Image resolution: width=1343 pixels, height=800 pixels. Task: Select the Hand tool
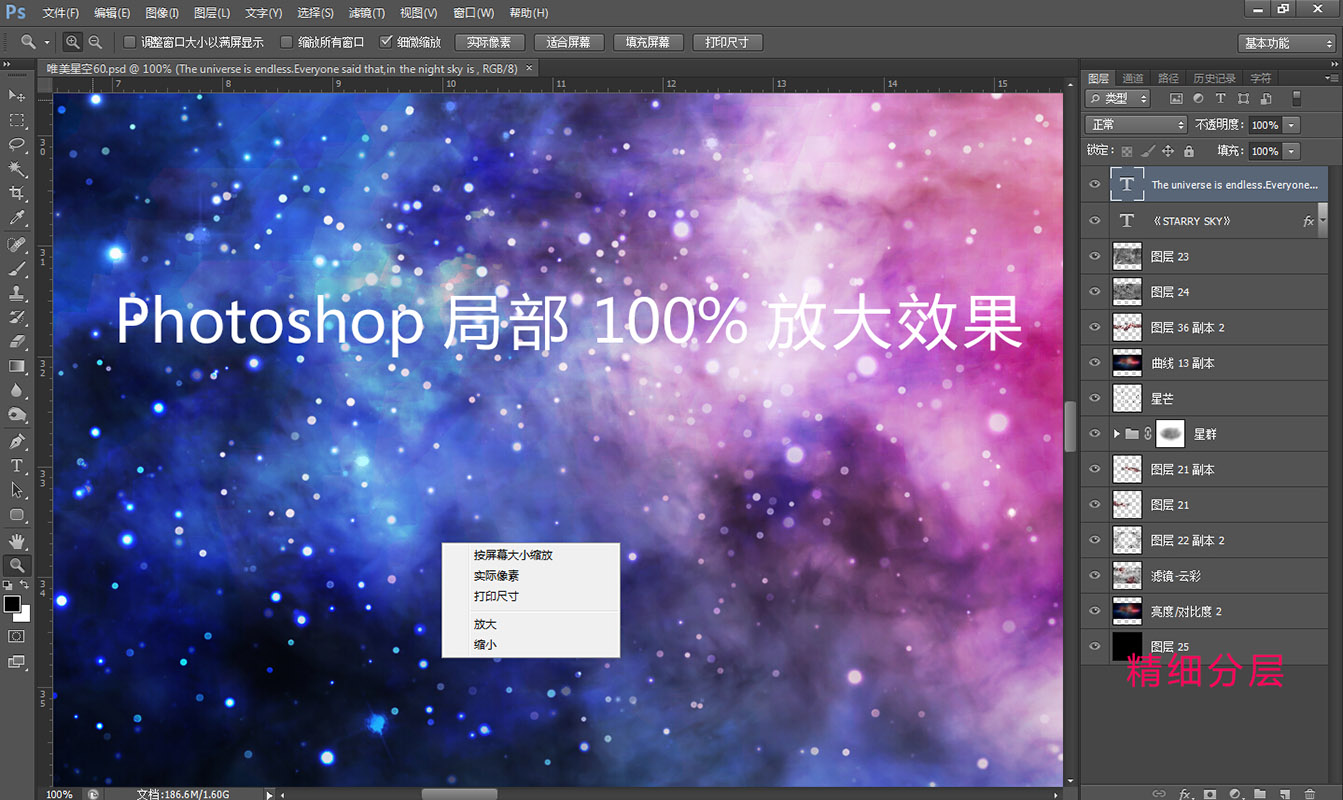point(17,541)
